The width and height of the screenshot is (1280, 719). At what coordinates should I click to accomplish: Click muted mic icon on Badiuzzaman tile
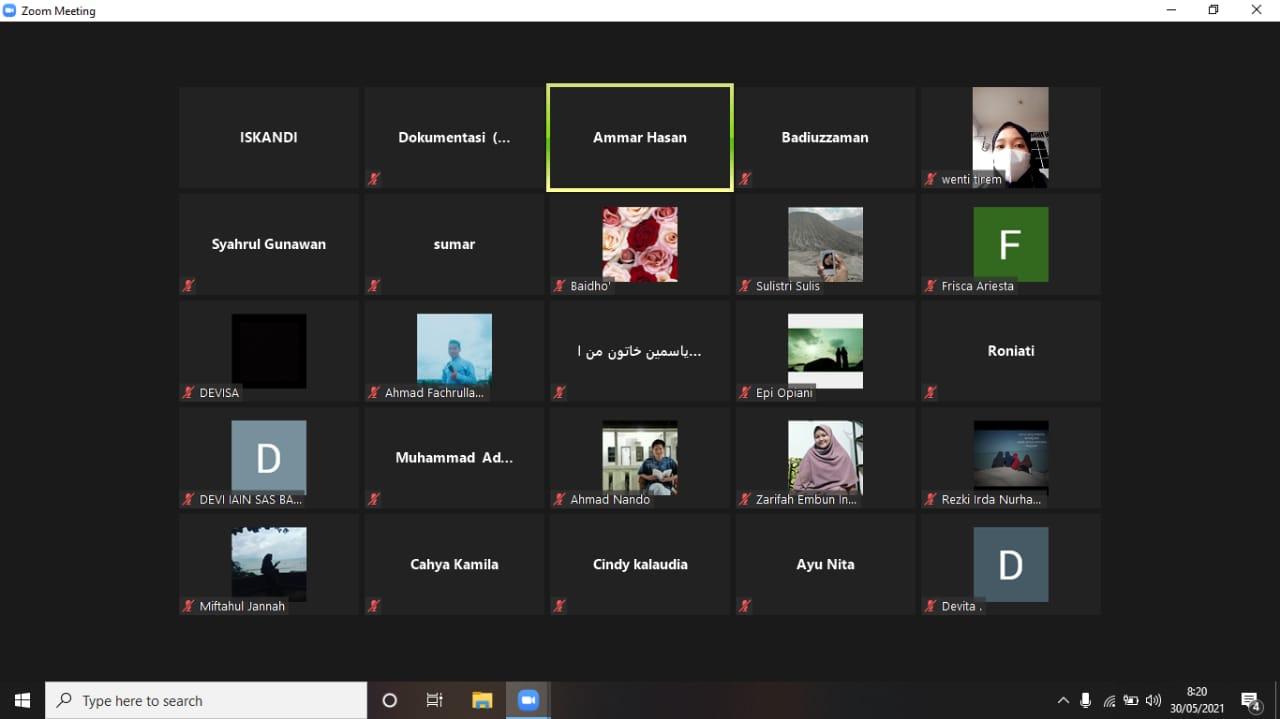745,179
